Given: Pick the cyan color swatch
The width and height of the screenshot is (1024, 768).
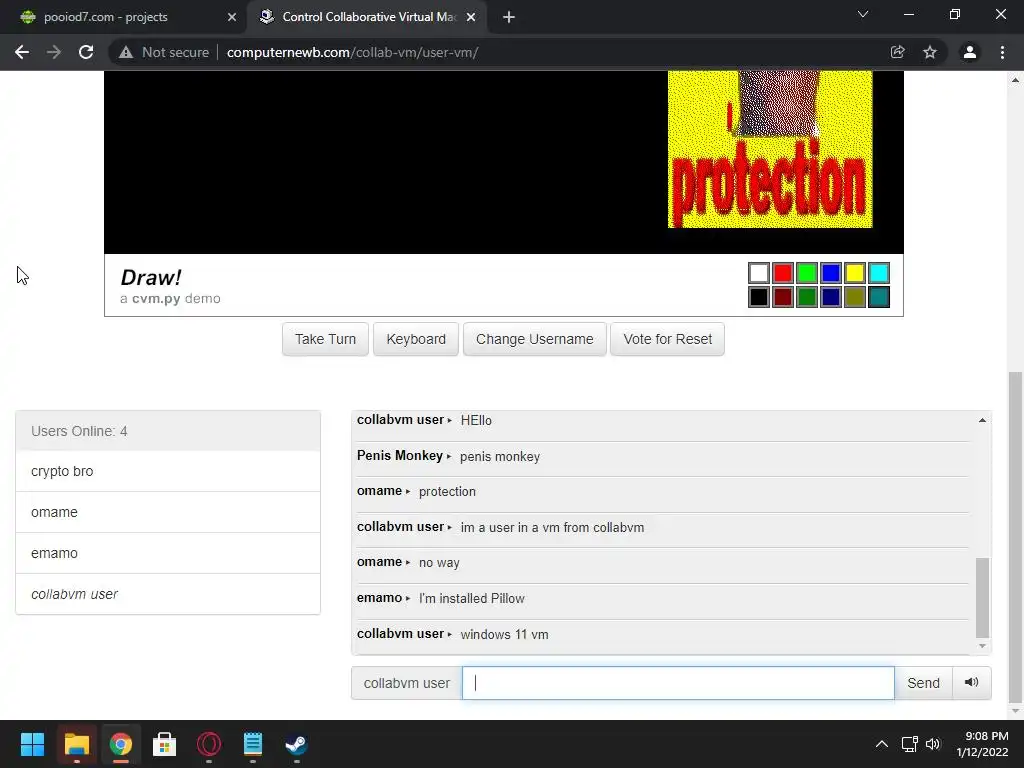Looking at the screenshot, I should [x=879, y=273].
